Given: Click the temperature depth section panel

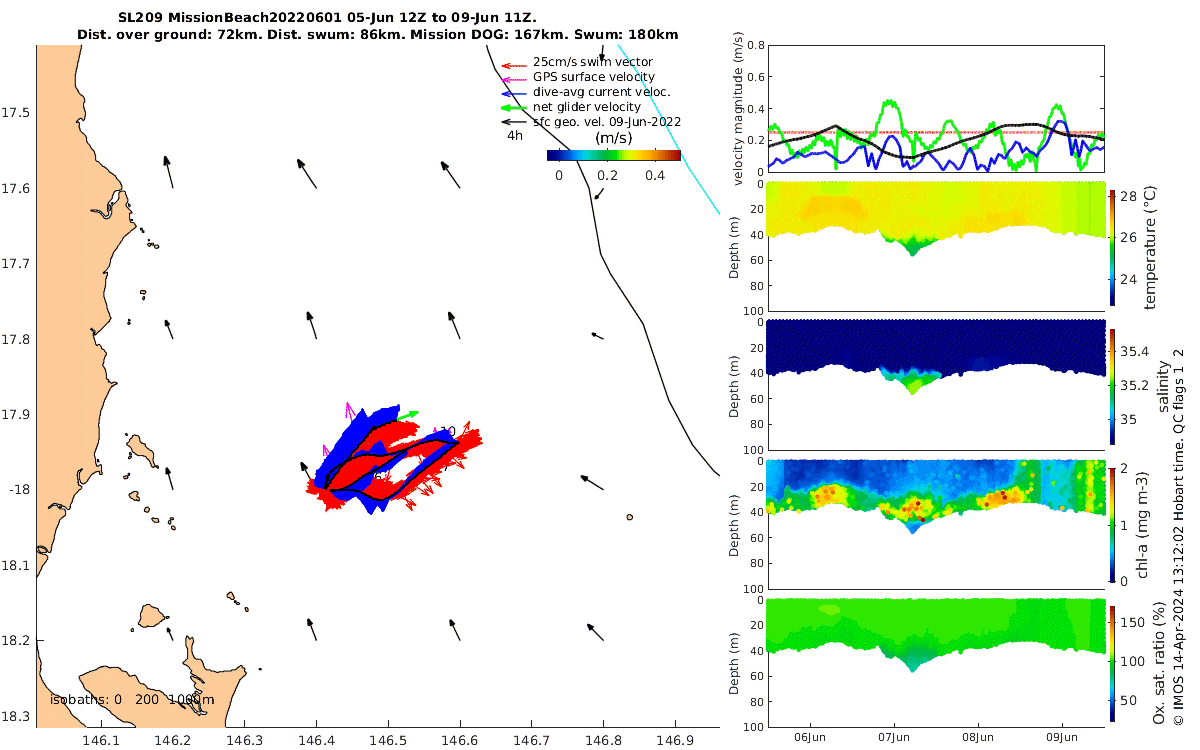Looking at the screenshot, I should pyautogui.click(x=935, y=247).
